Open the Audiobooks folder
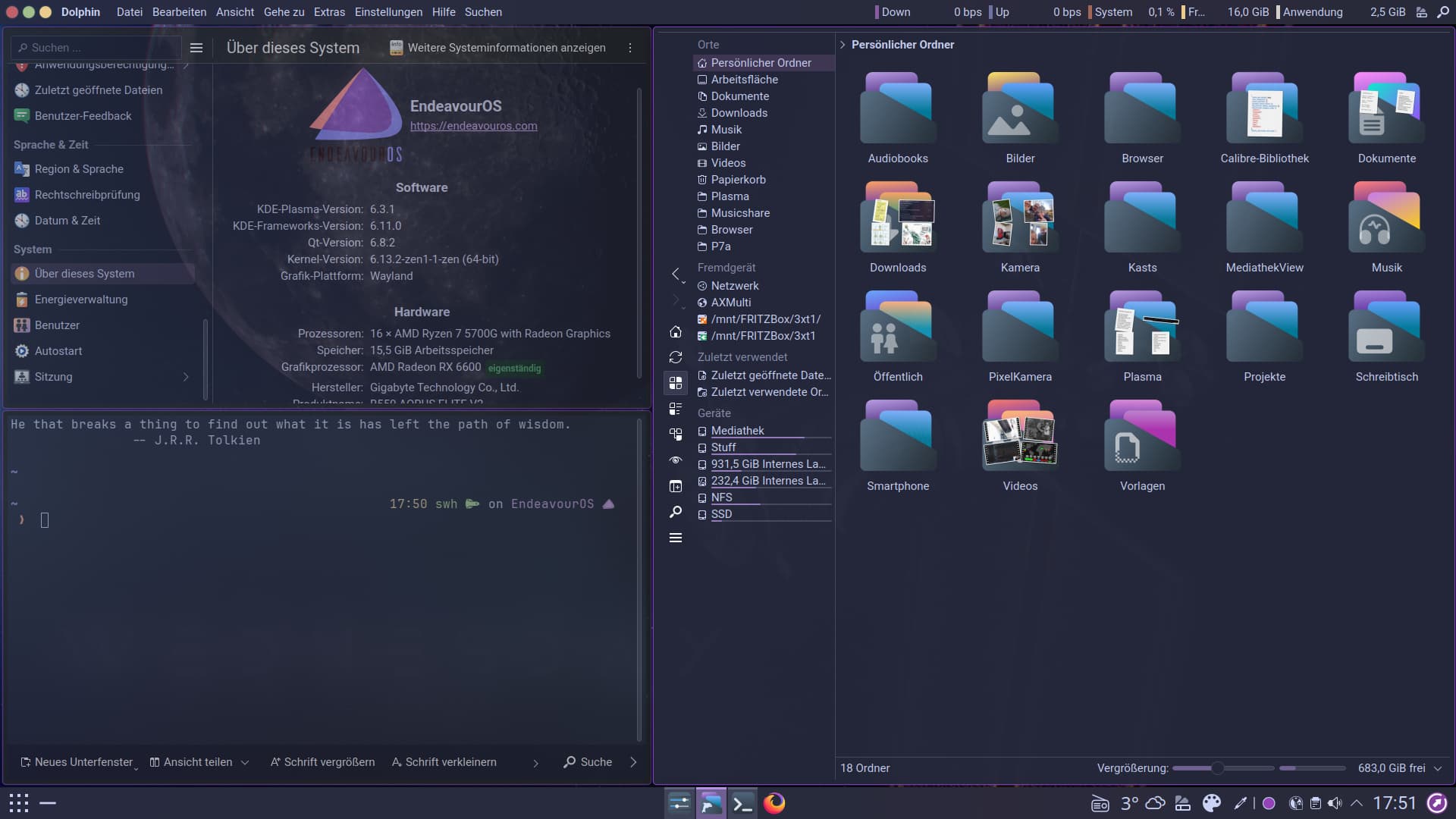The height and width of the screenshot is (819, 1456). click(898, 118)
